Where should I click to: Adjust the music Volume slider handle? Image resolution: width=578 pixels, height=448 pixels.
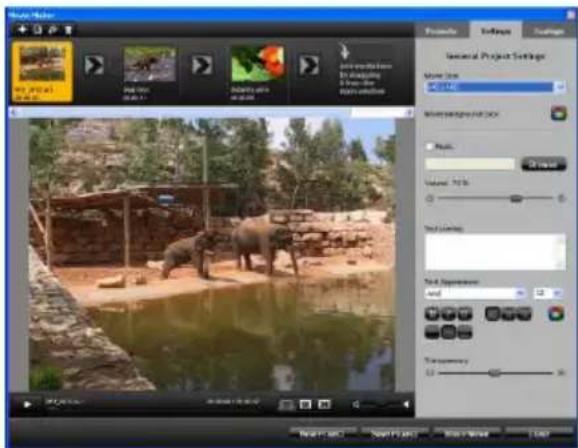coord(516,199)
